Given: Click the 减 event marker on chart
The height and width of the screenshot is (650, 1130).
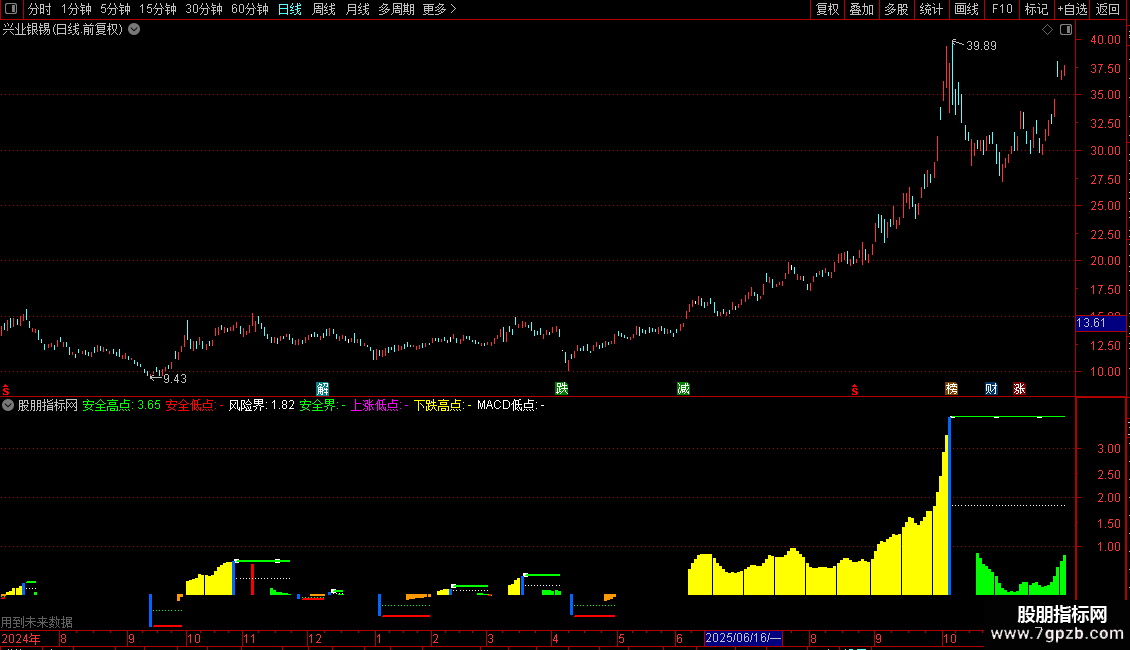Looking at the screenshot, I should click(x=683, y=388).
